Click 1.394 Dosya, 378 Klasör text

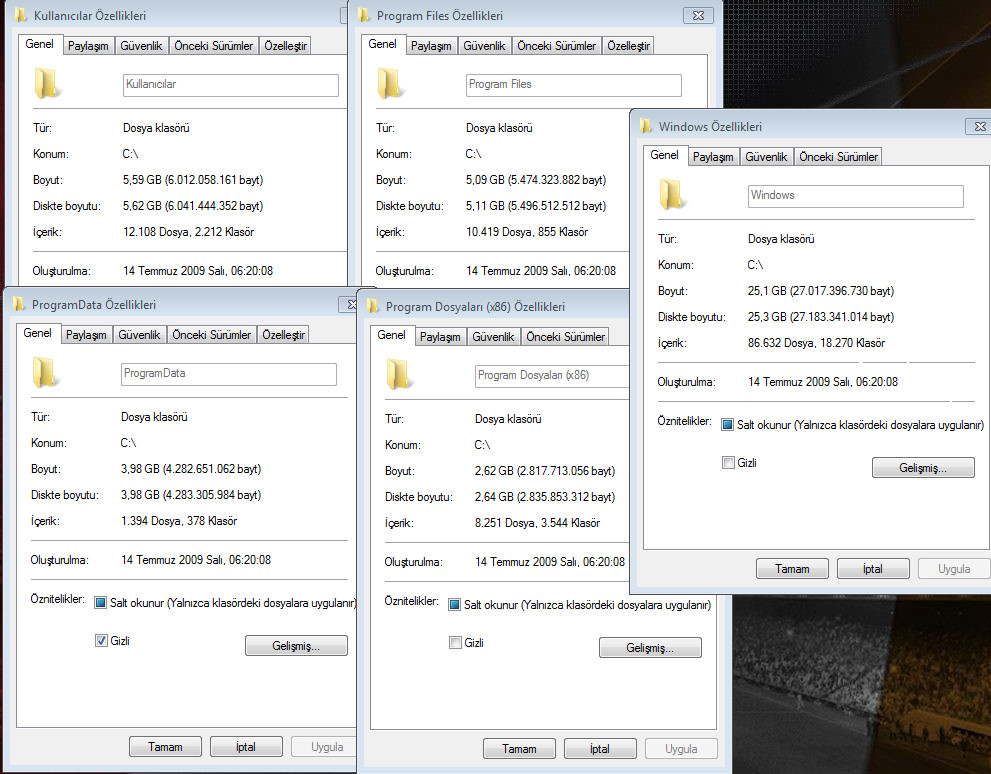coord(179,521)
